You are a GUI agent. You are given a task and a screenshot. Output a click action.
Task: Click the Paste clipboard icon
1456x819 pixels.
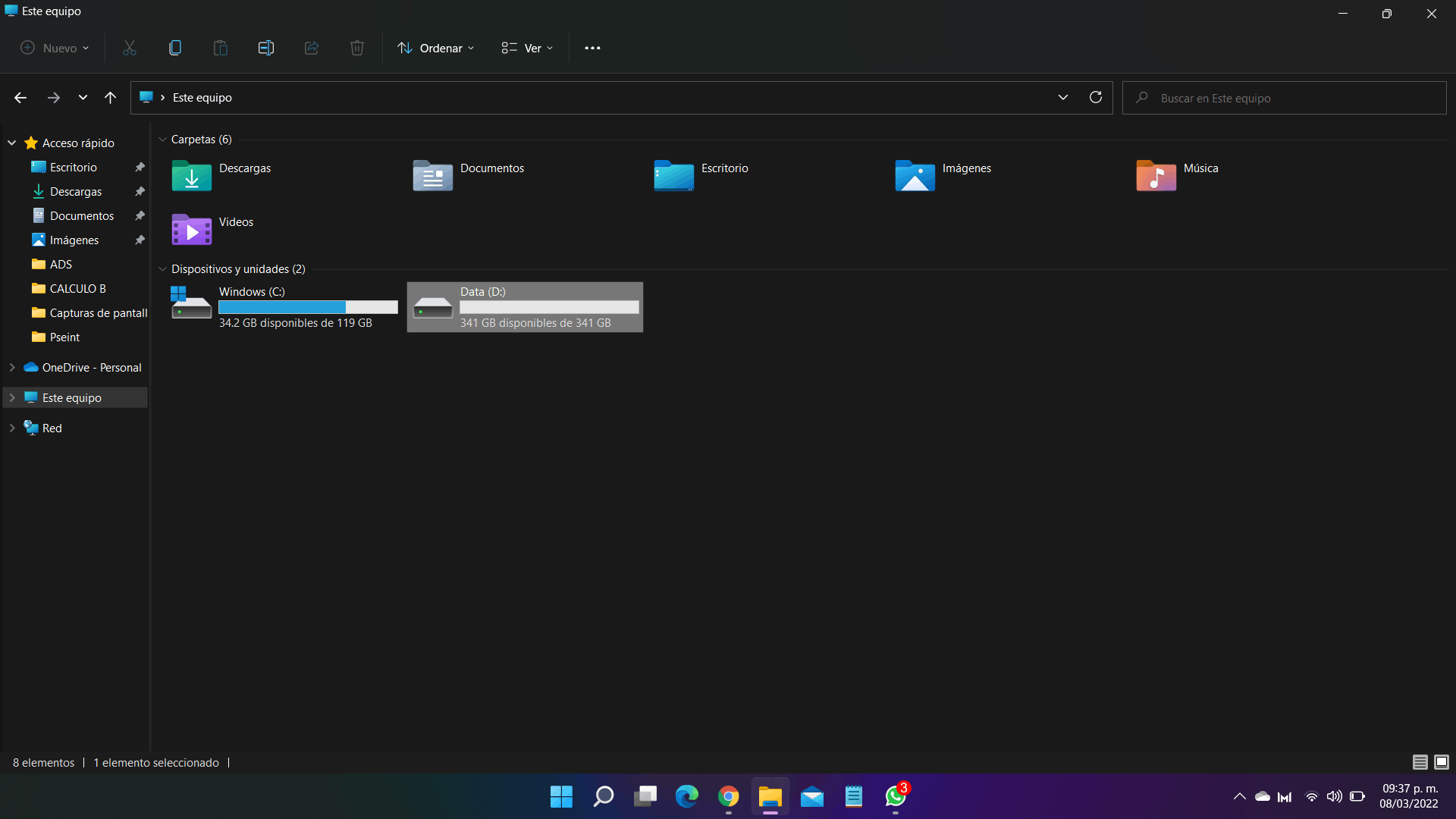221,48
